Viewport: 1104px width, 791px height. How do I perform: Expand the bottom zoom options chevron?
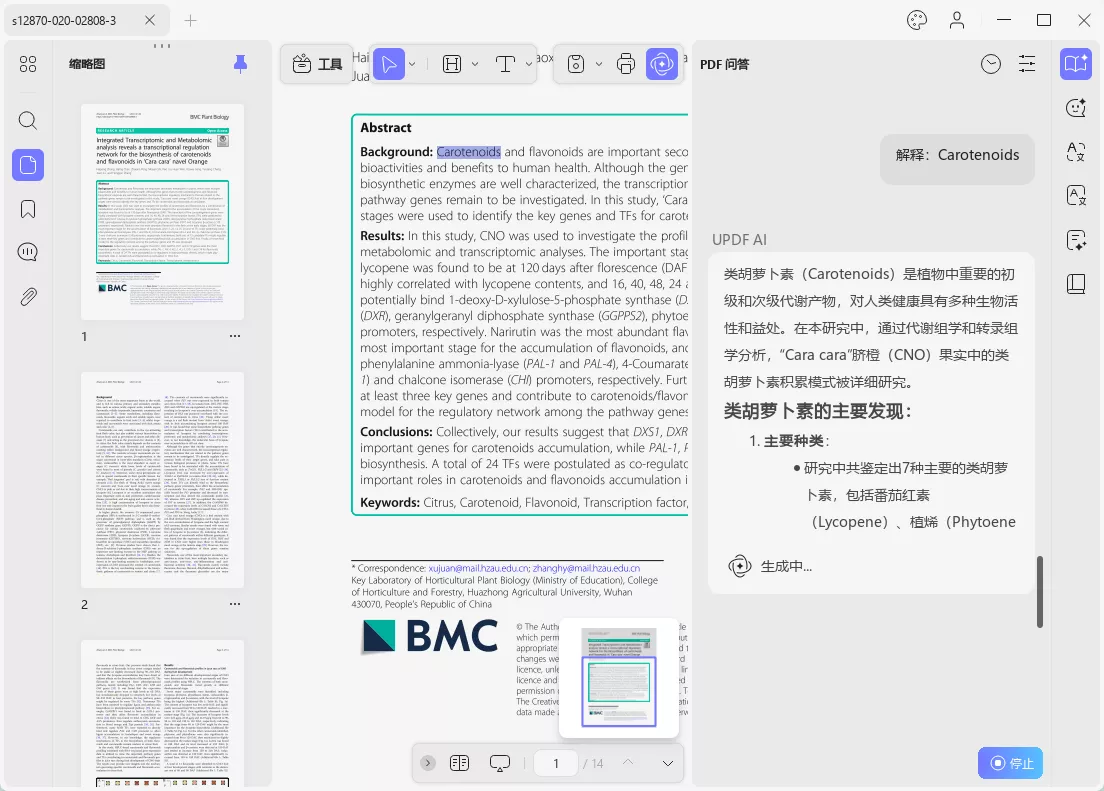point(667,762)
